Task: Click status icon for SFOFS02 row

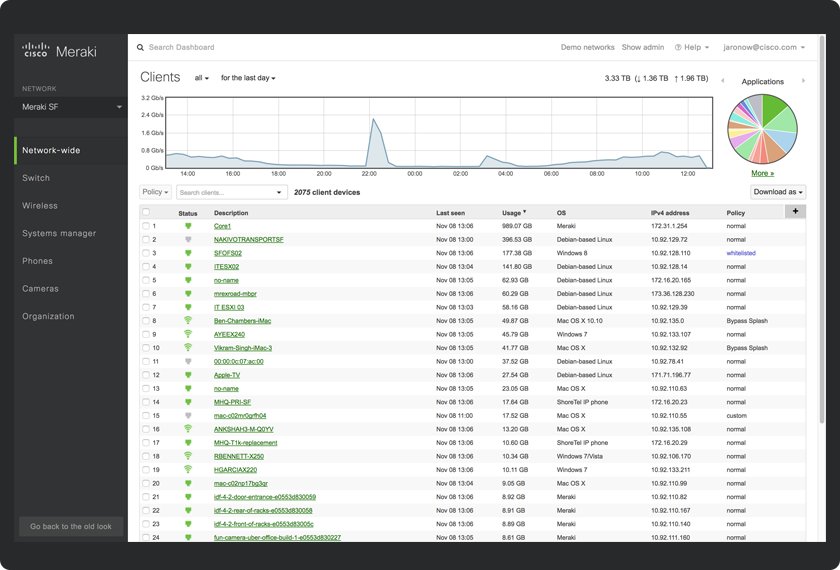Action: 188,253
